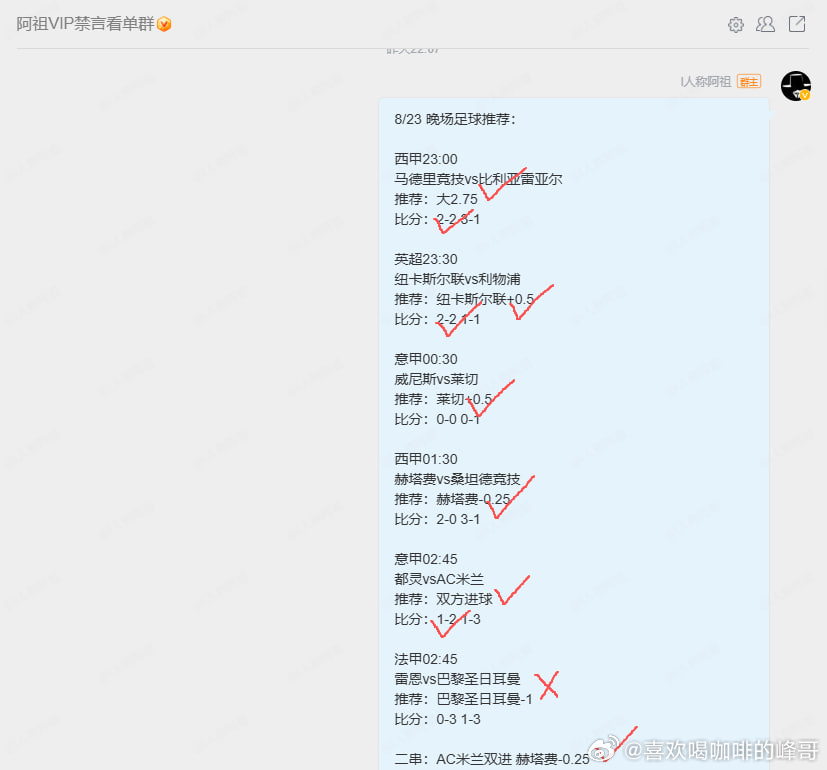Click the match 赫塔费vs桑坦德竞技
This screenshot has width=827, height=770.
click(457, 479)
